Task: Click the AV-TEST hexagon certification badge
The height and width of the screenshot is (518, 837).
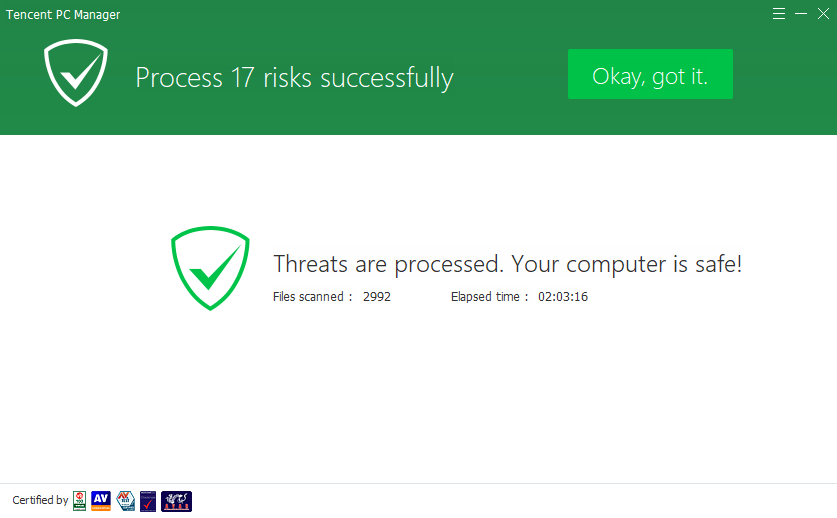Action: pos(126,501)
